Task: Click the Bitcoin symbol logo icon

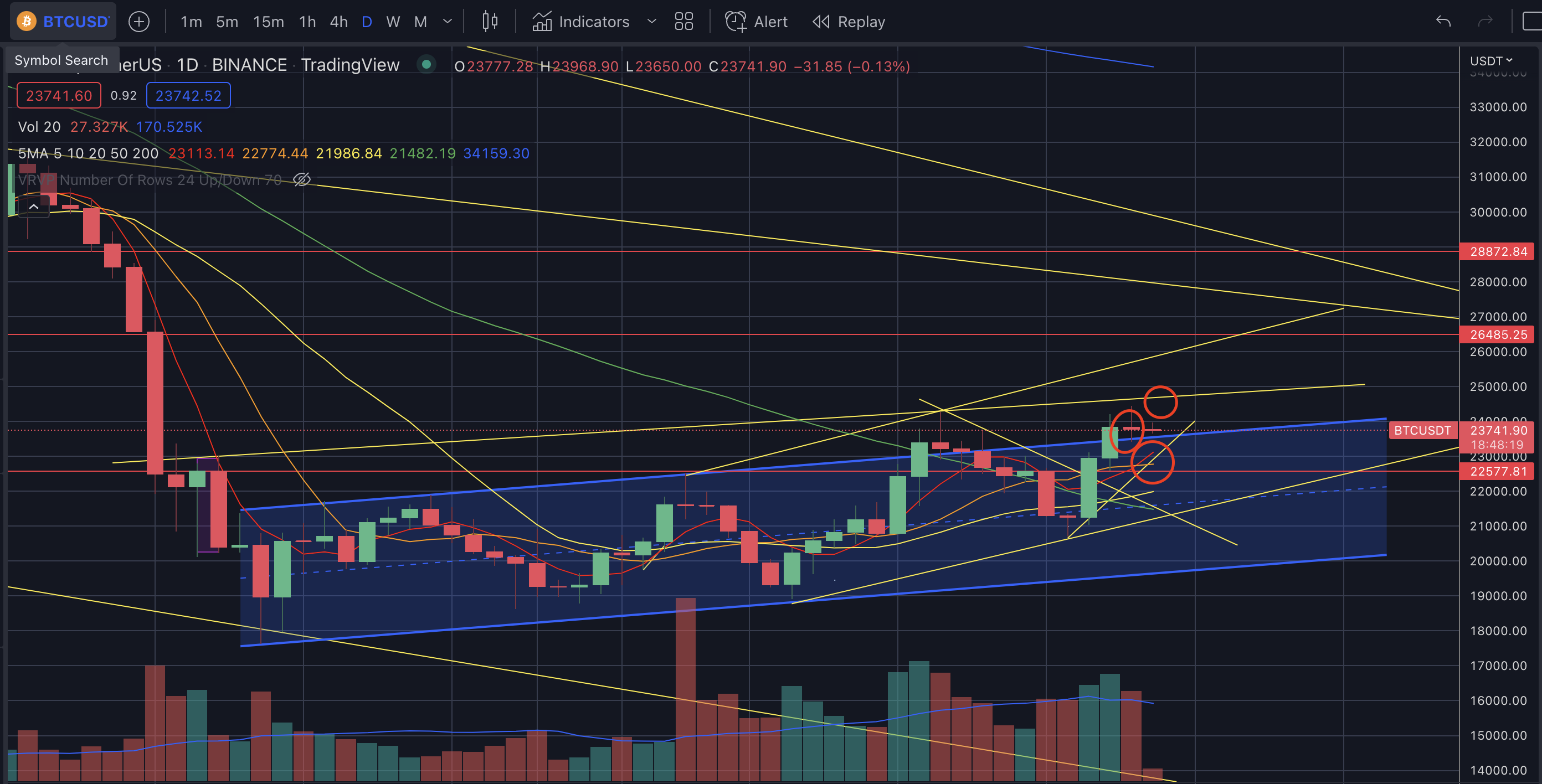Action: 27,22
